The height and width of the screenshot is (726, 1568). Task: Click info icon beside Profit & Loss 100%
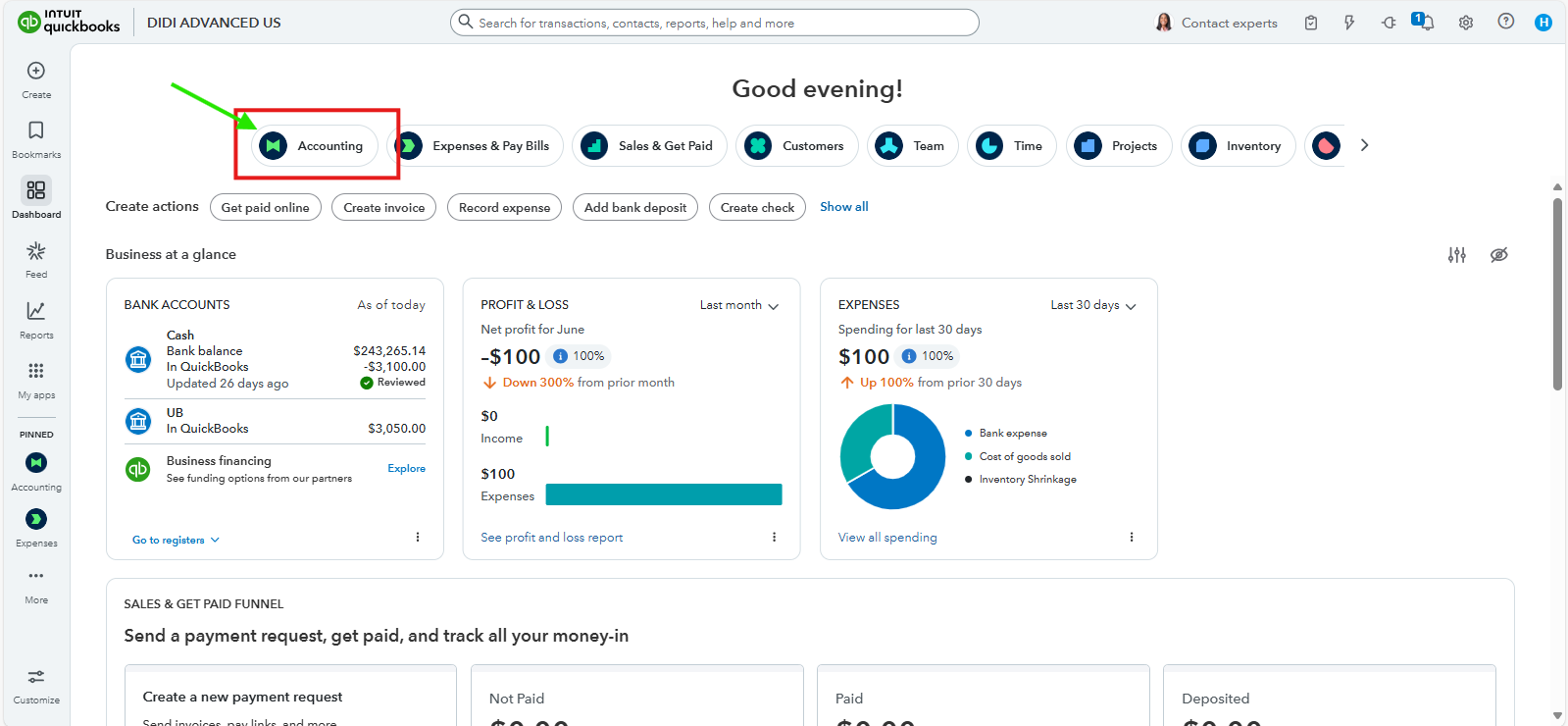560,356
